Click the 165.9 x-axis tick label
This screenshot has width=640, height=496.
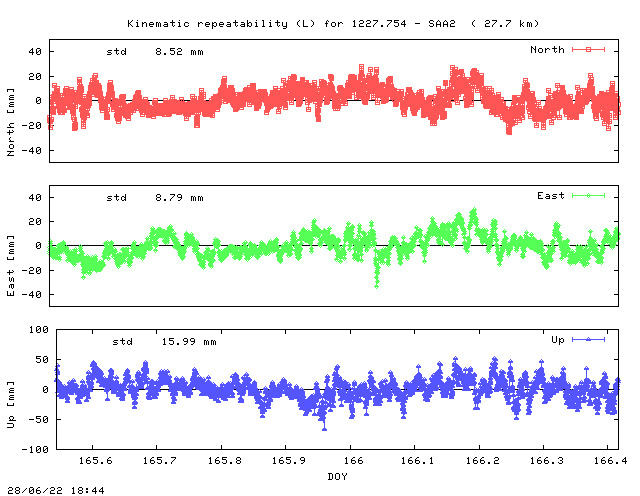289,460
